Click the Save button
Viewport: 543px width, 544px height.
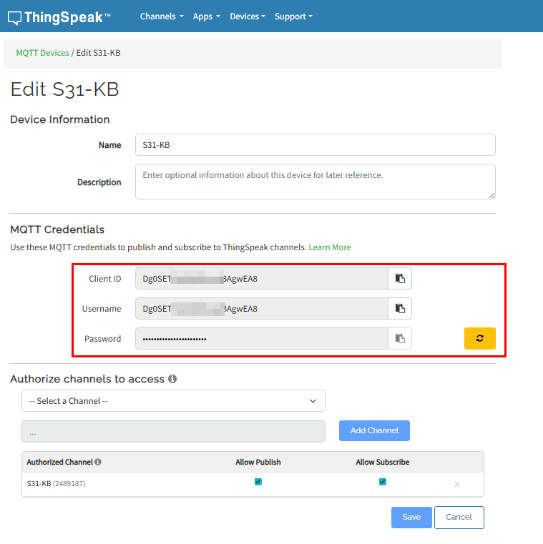pyautogui.click(x=412, y=517)
